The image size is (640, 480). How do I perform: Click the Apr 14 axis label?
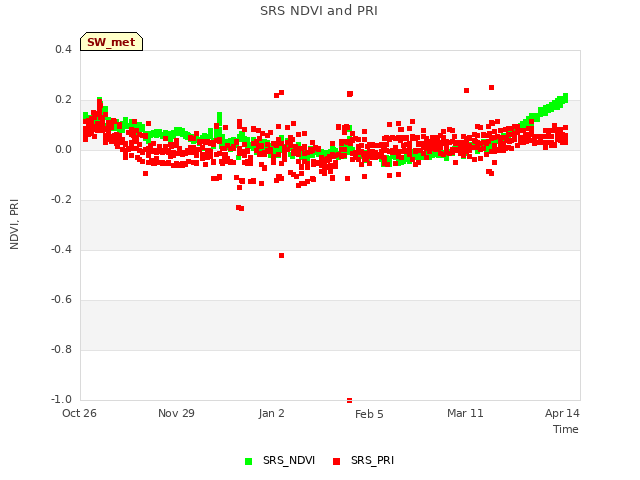pos(562,413)
